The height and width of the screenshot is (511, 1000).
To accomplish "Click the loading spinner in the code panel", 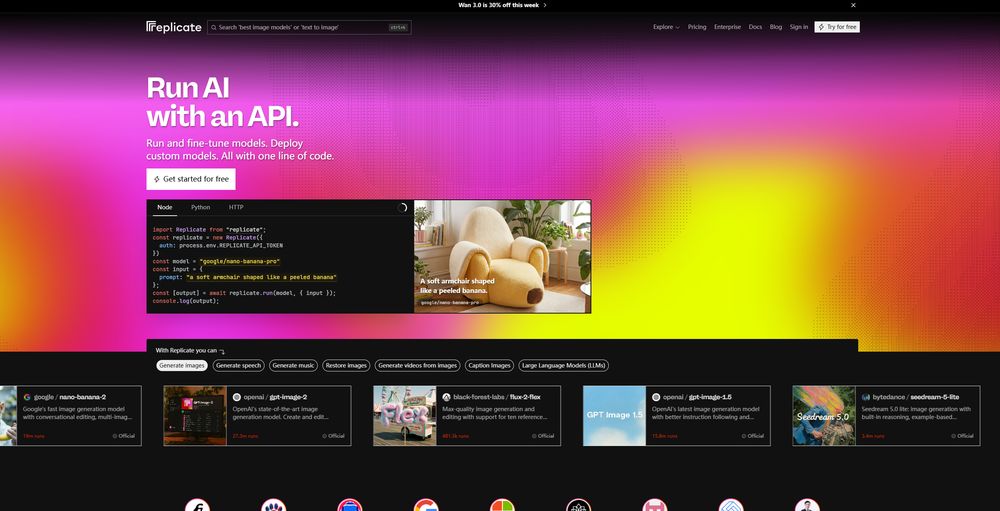I will click(x=402, y=207).
